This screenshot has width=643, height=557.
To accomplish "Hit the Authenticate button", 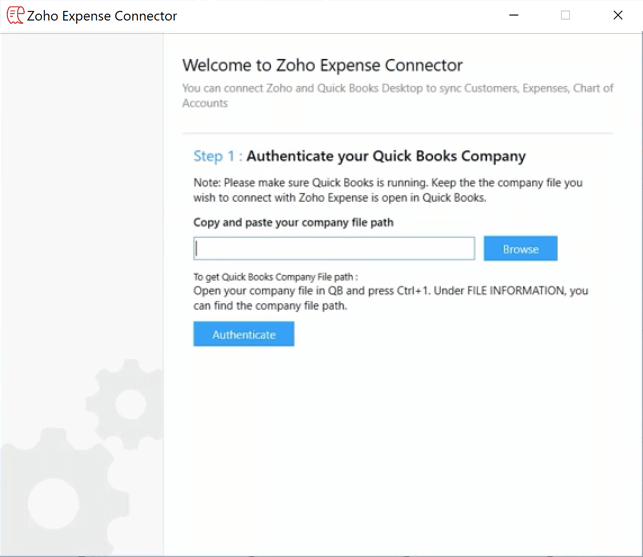I will tap(243, 334).
